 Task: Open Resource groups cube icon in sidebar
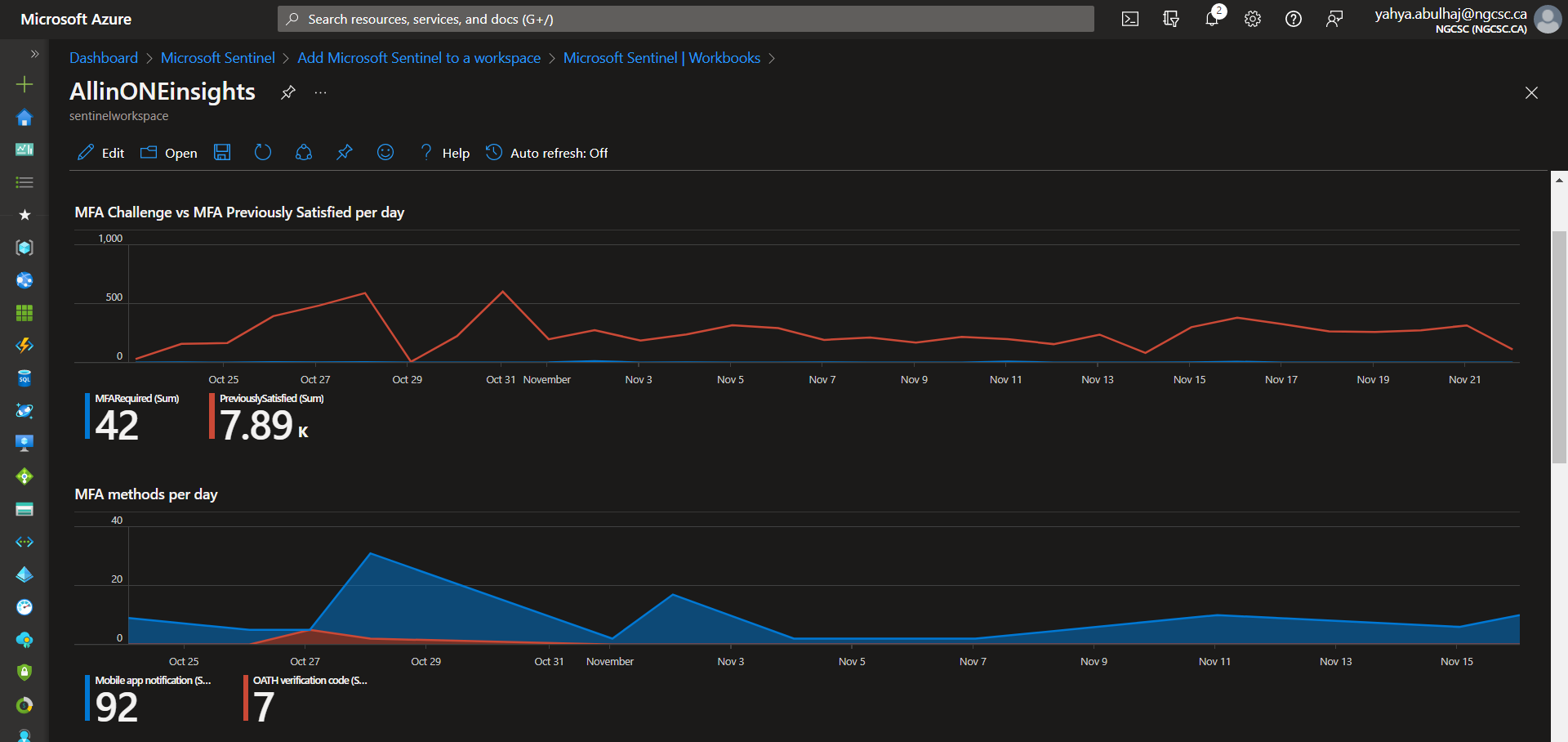pyautogui.click(x=24, y=248)
